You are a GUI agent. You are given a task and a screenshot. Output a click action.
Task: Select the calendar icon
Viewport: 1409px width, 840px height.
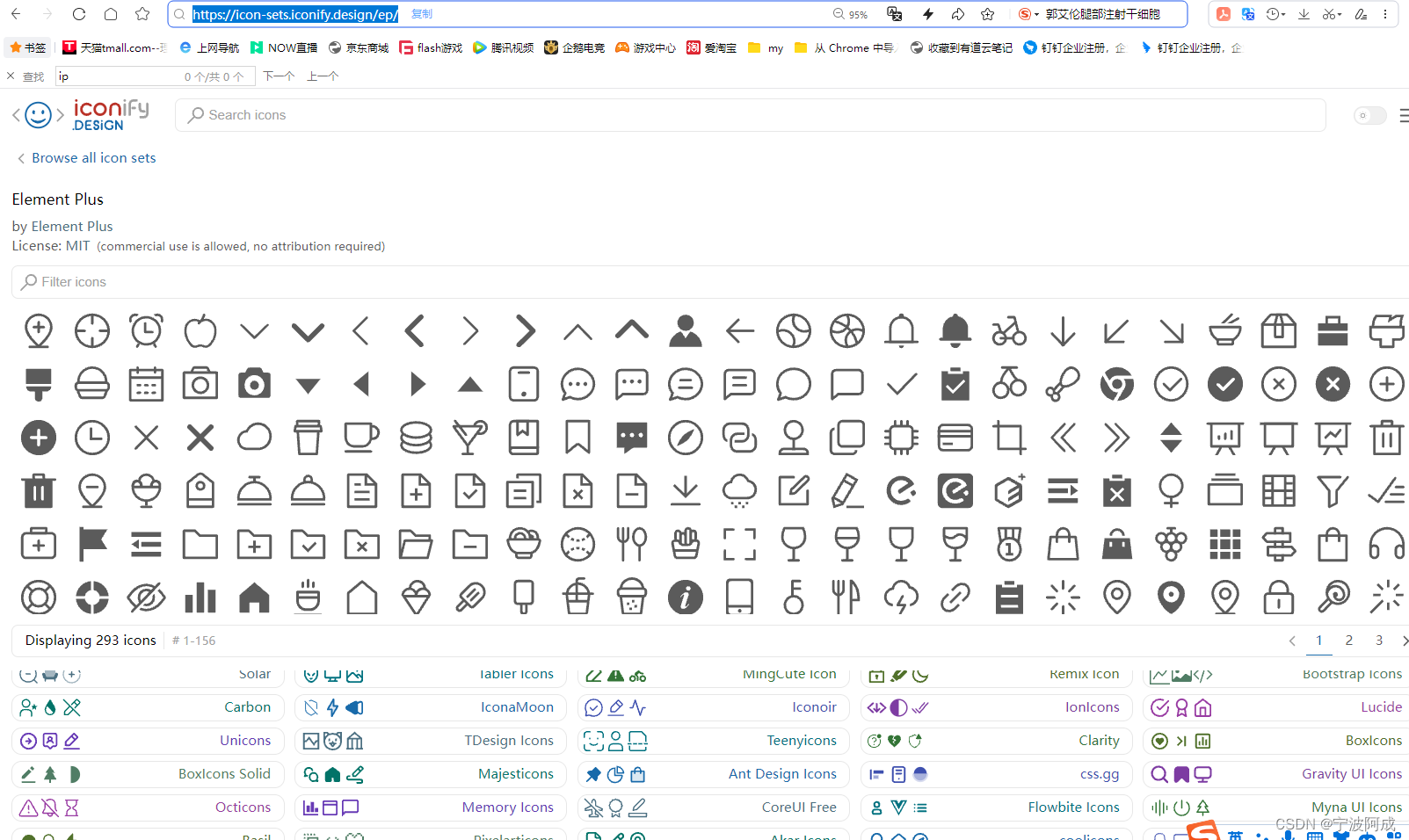coord(146,385)
